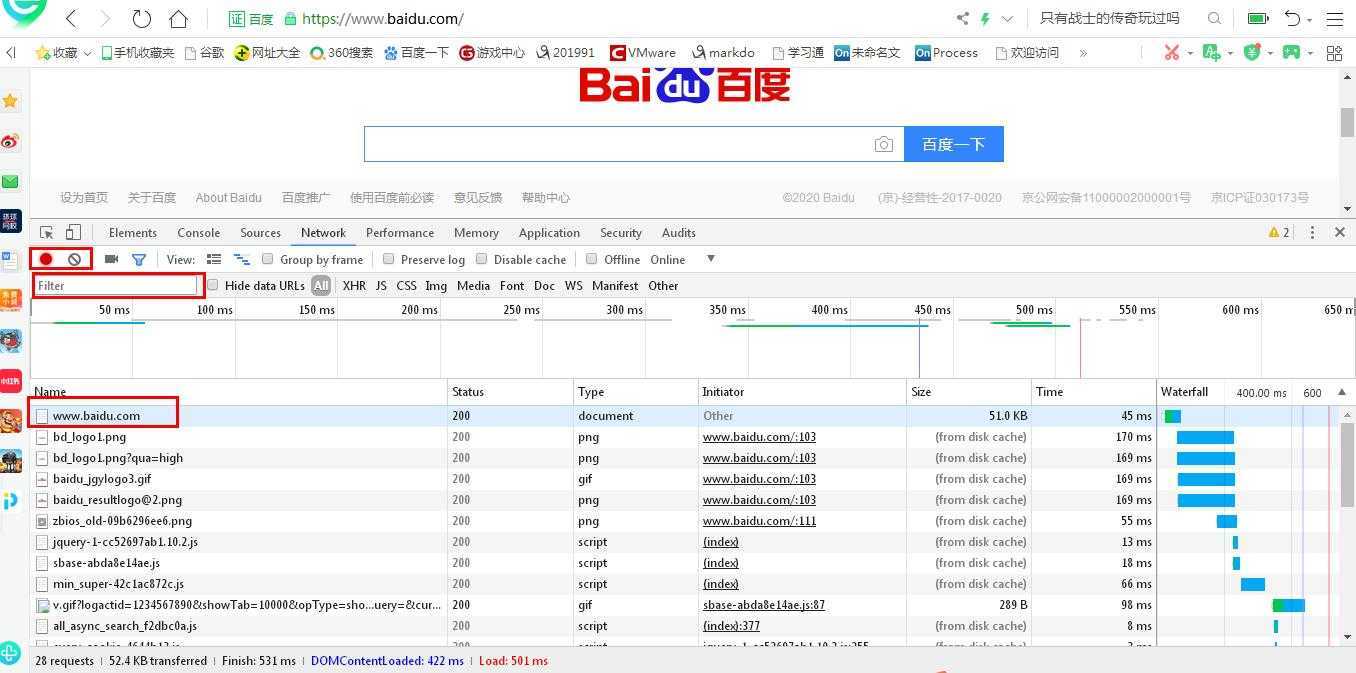
Task: Click the browser back arrow
Action: (72, 18)
